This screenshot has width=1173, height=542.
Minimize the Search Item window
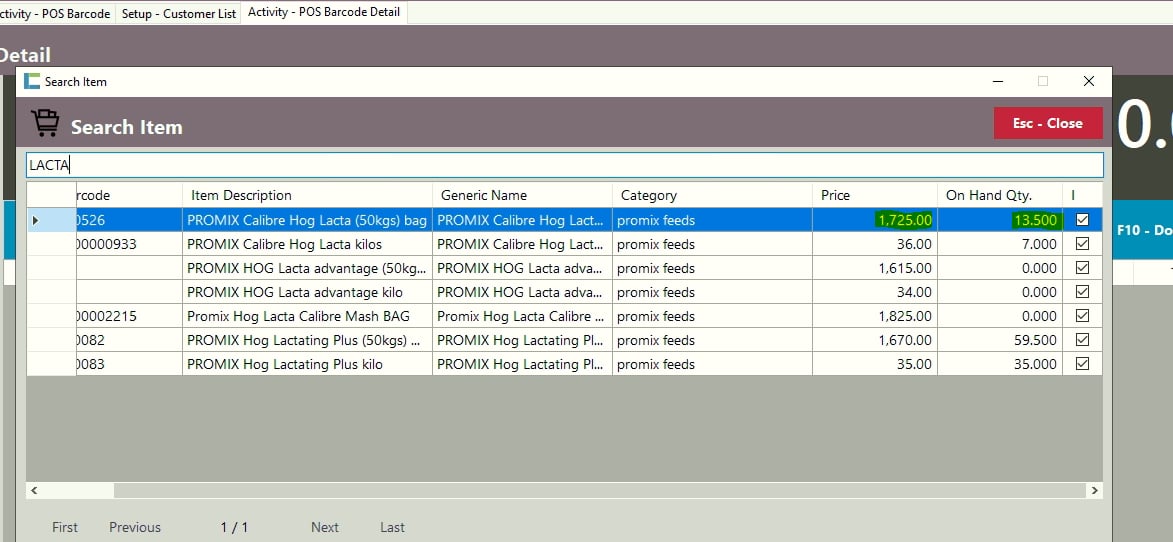tap(997, 82)
